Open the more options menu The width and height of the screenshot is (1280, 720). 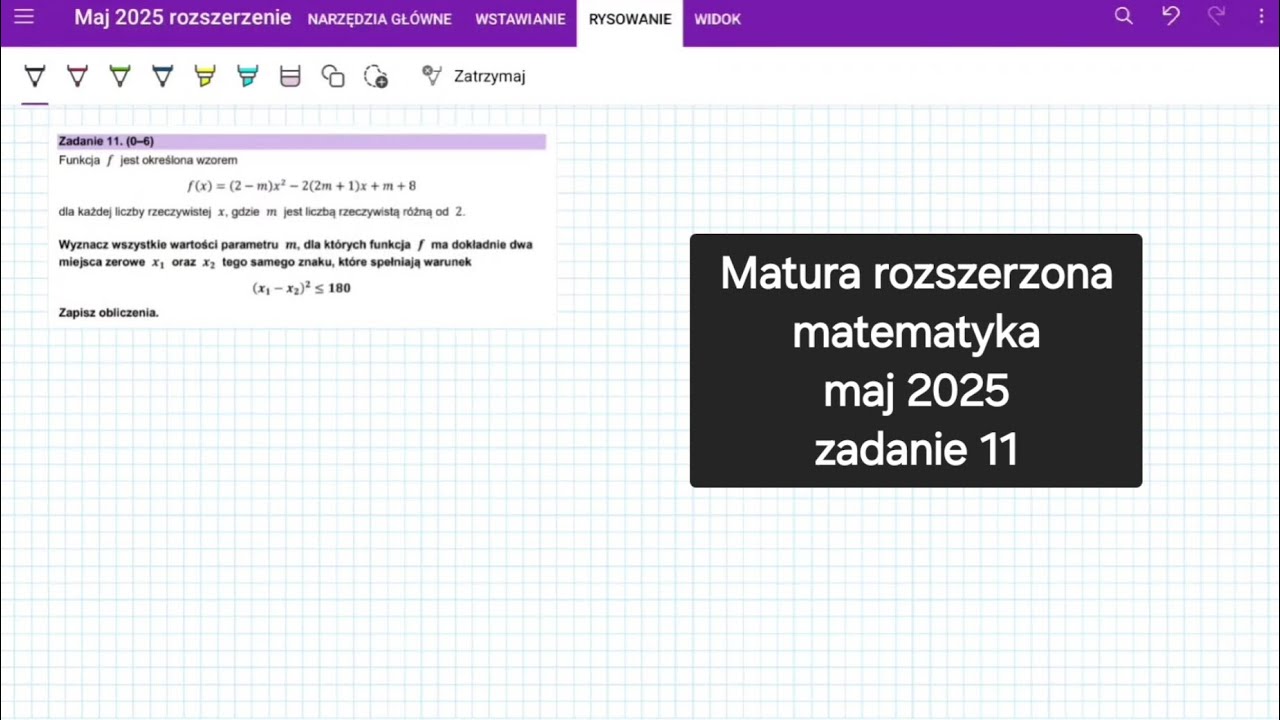(x=1260, y=17)
